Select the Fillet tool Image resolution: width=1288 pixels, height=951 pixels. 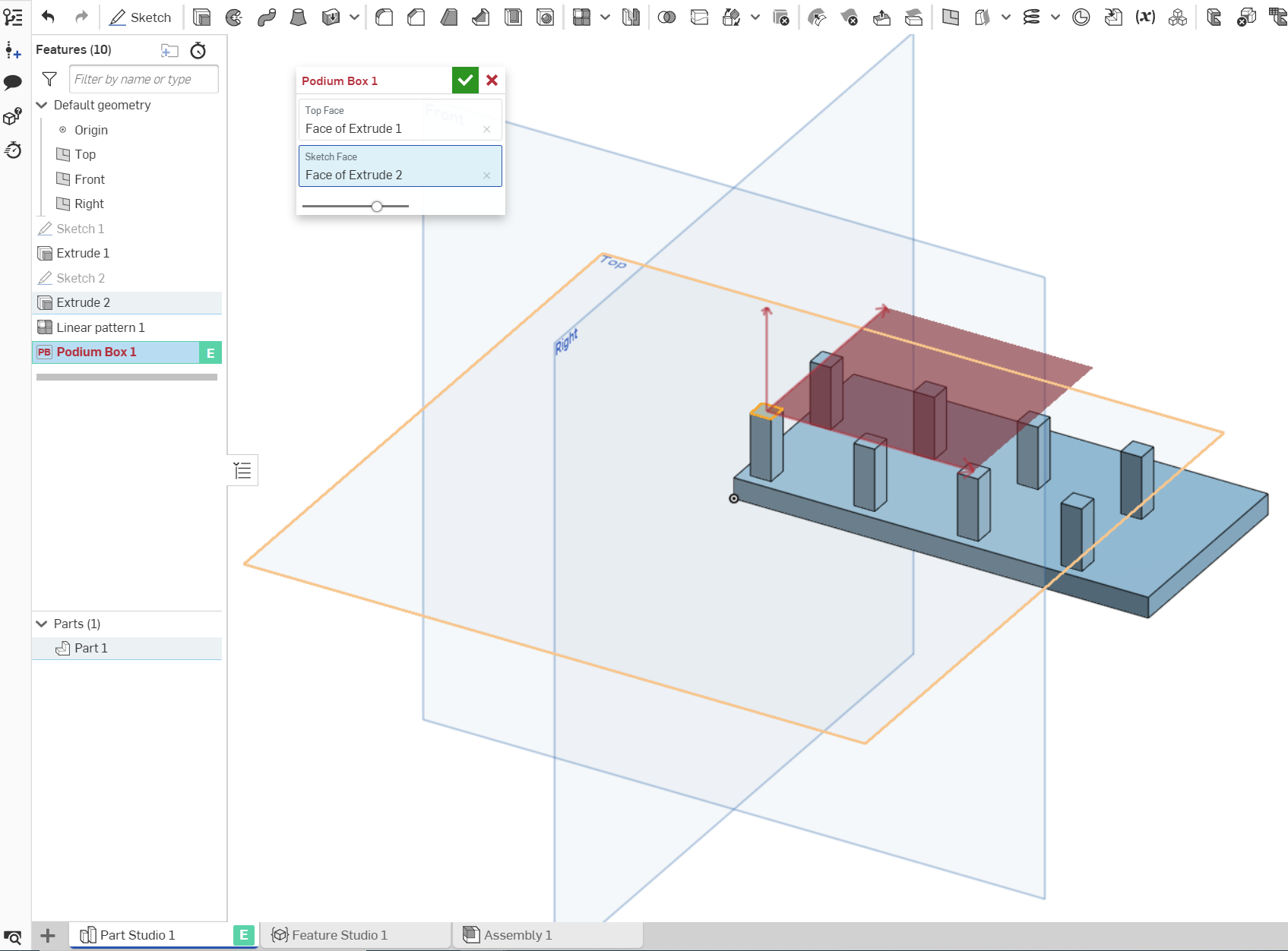pyautogui.click(x=385, y=17)
